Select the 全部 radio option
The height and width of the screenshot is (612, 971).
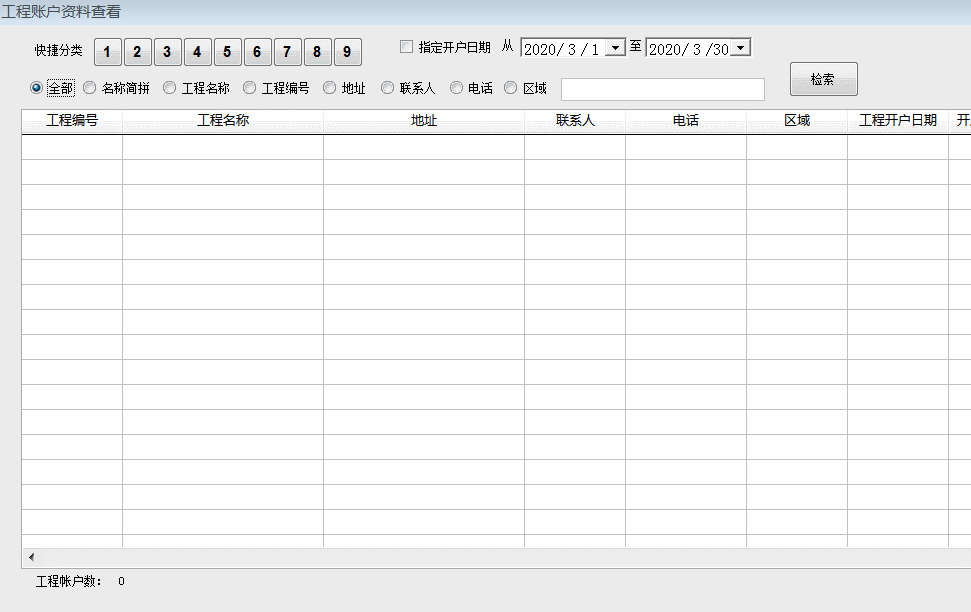37,88
